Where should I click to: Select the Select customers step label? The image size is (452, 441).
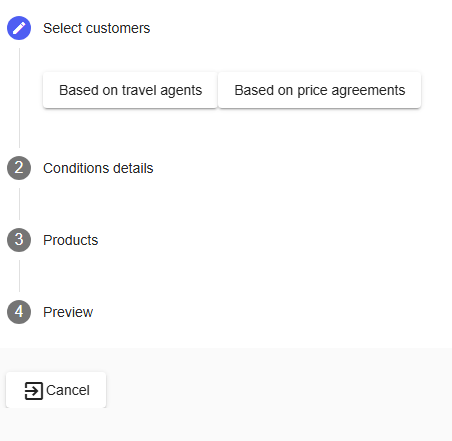tap(97, 28)
